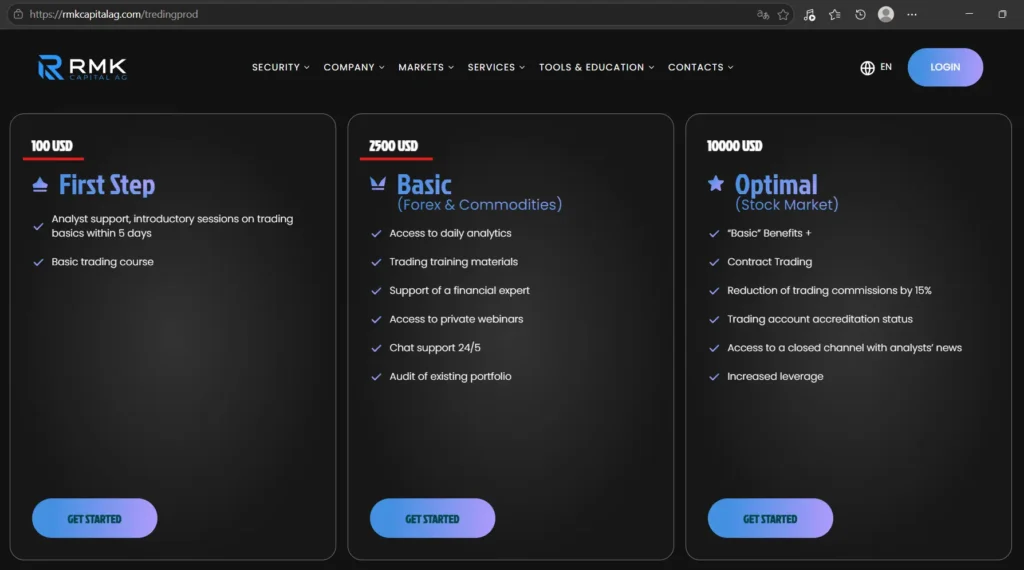The height and width of the screenshot is (570, 1024).
Task: Click the Basic plan crown icon
Action: point(377,183)
